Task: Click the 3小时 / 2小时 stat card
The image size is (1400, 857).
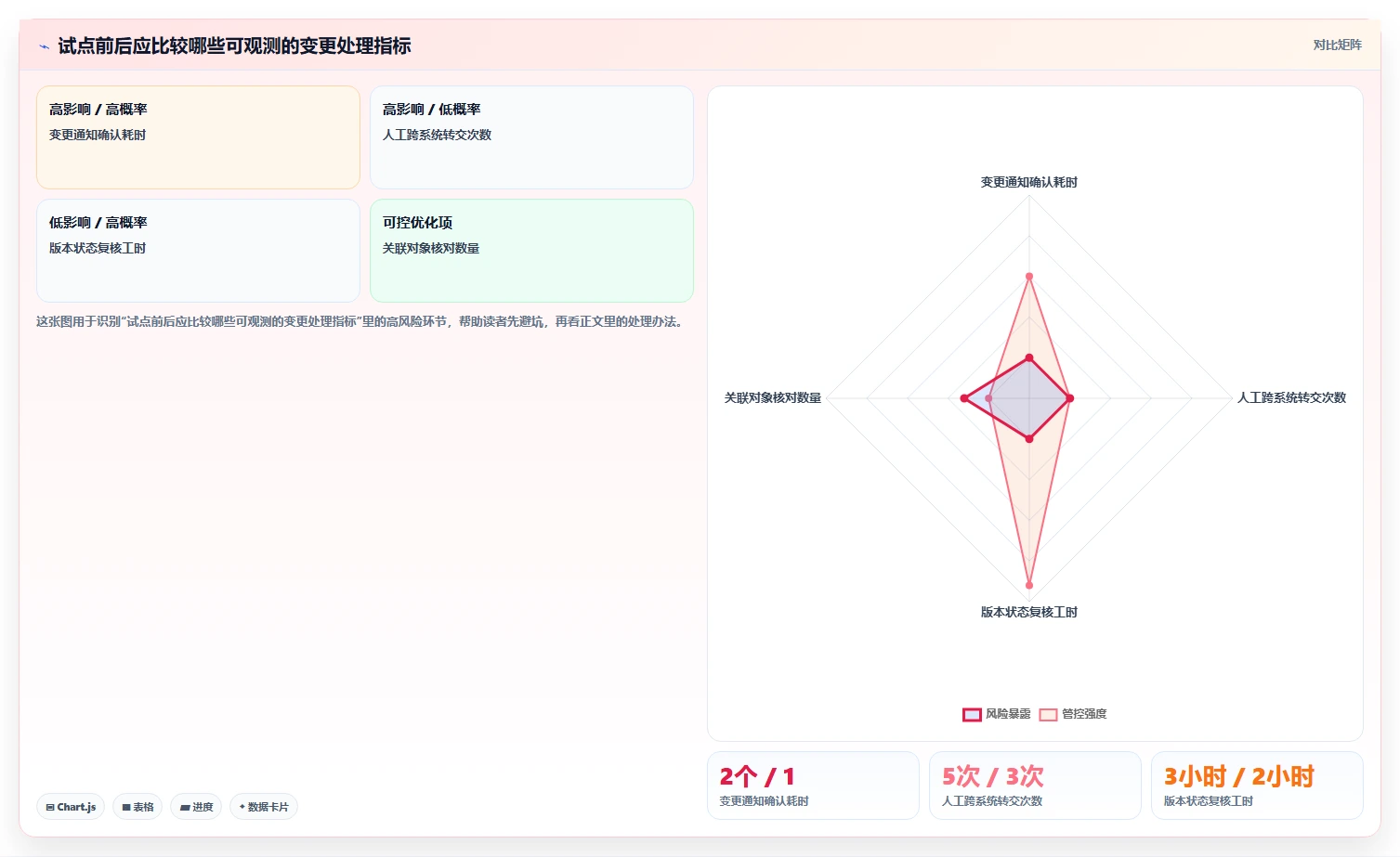Action: point(1257,786)
